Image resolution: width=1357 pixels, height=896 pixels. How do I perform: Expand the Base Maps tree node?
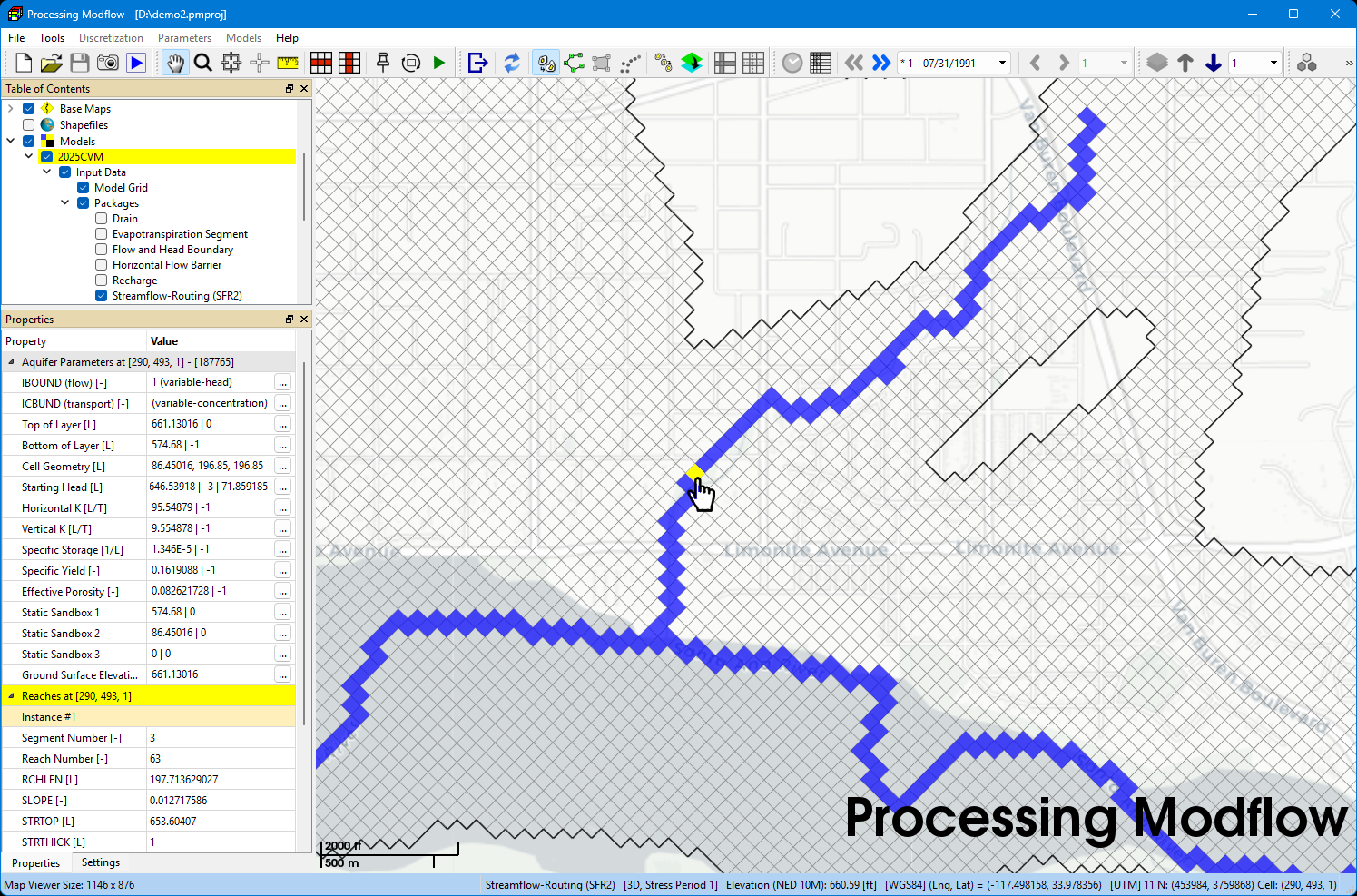(x=11, y=109)
